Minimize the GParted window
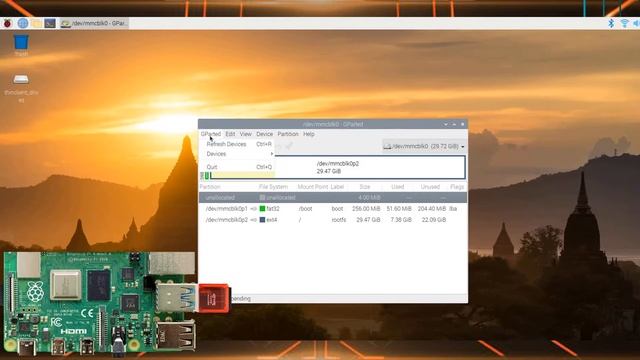 click(446, 124)
